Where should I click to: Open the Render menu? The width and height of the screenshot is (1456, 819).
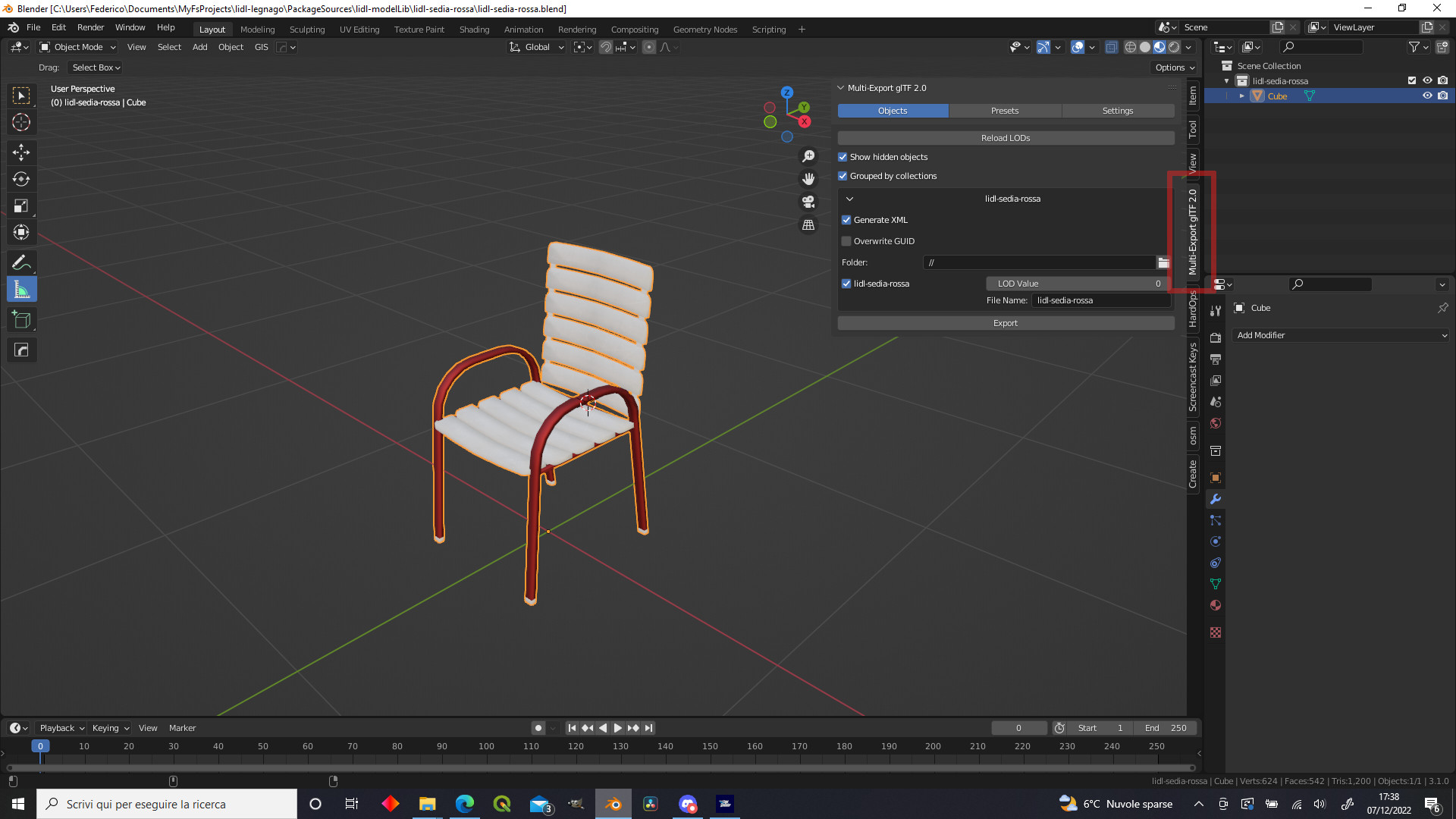(x=90, y=27)
